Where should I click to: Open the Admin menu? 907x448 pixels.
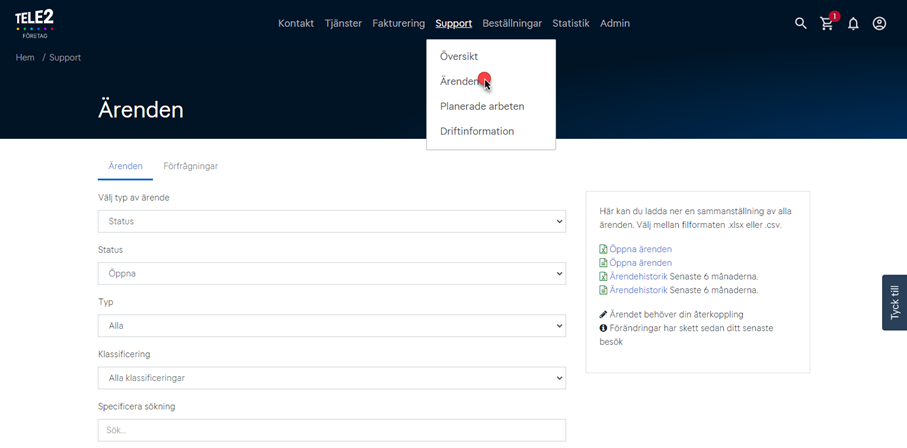point(615,24)
